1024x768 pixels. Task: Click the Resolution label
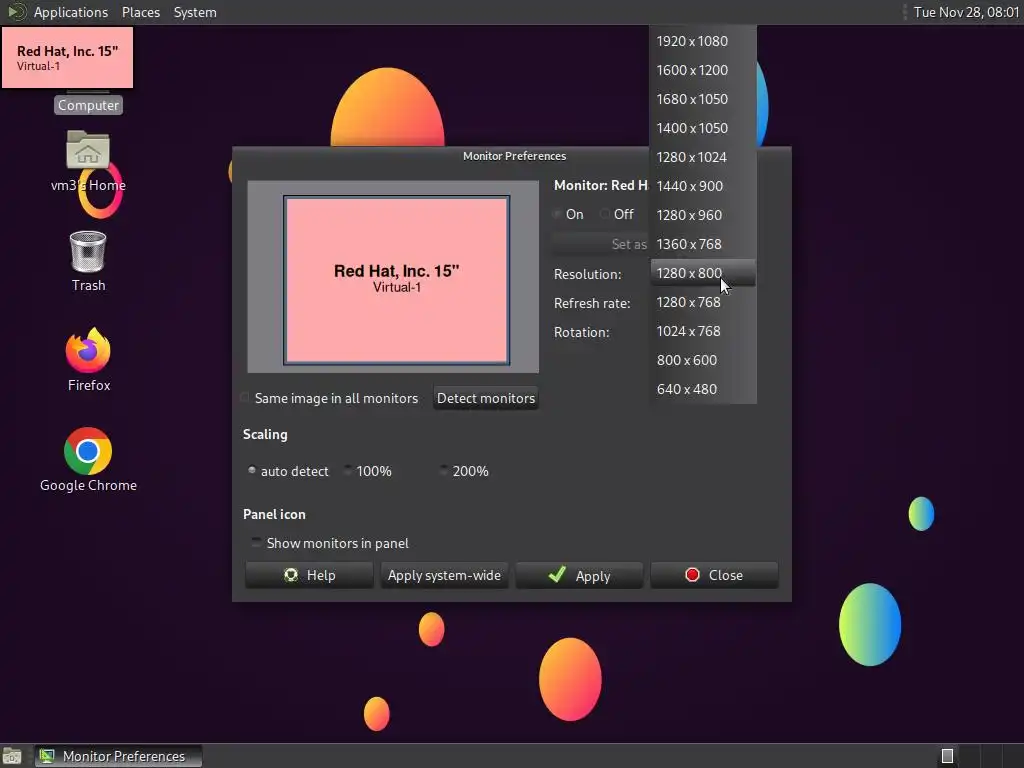click(587, 274)
